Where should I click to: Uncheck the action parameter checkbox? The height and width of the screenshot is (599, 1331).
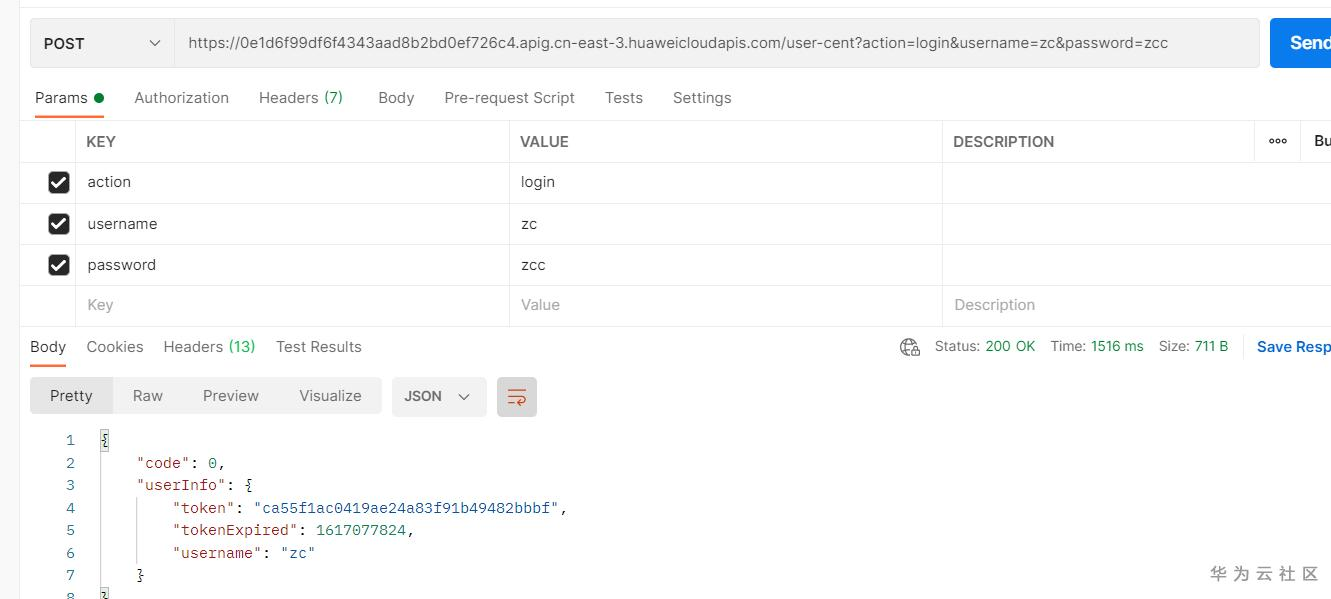(x=59, y=182)
